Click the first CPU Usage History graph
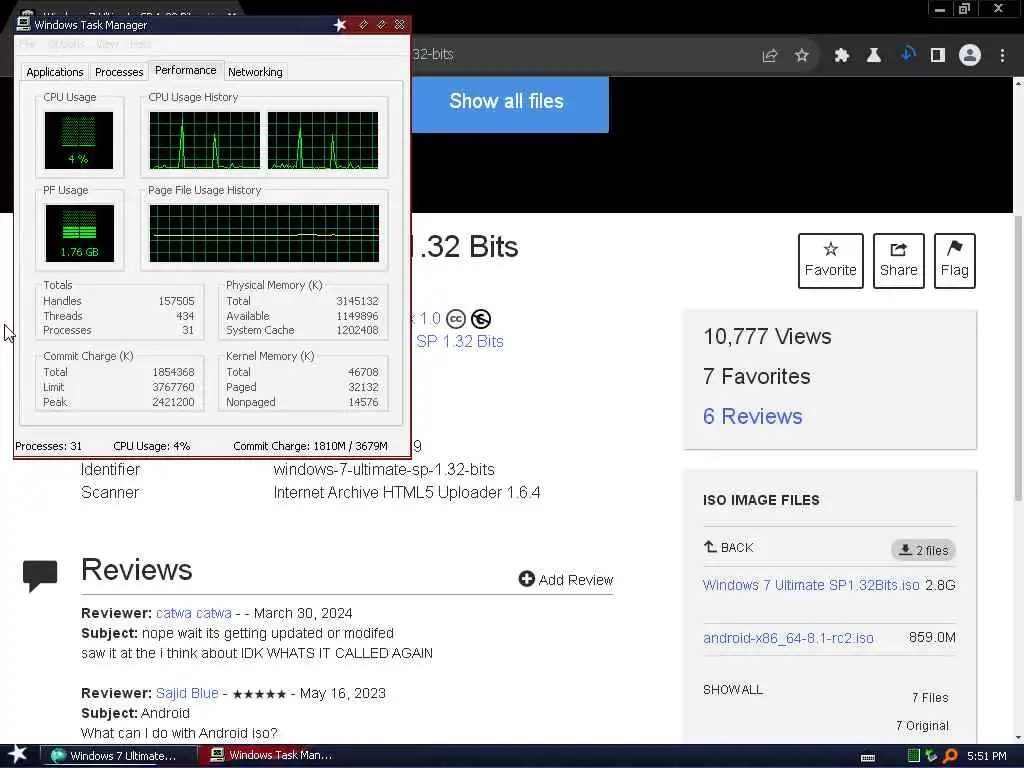1024x768 pixels. 204,140
